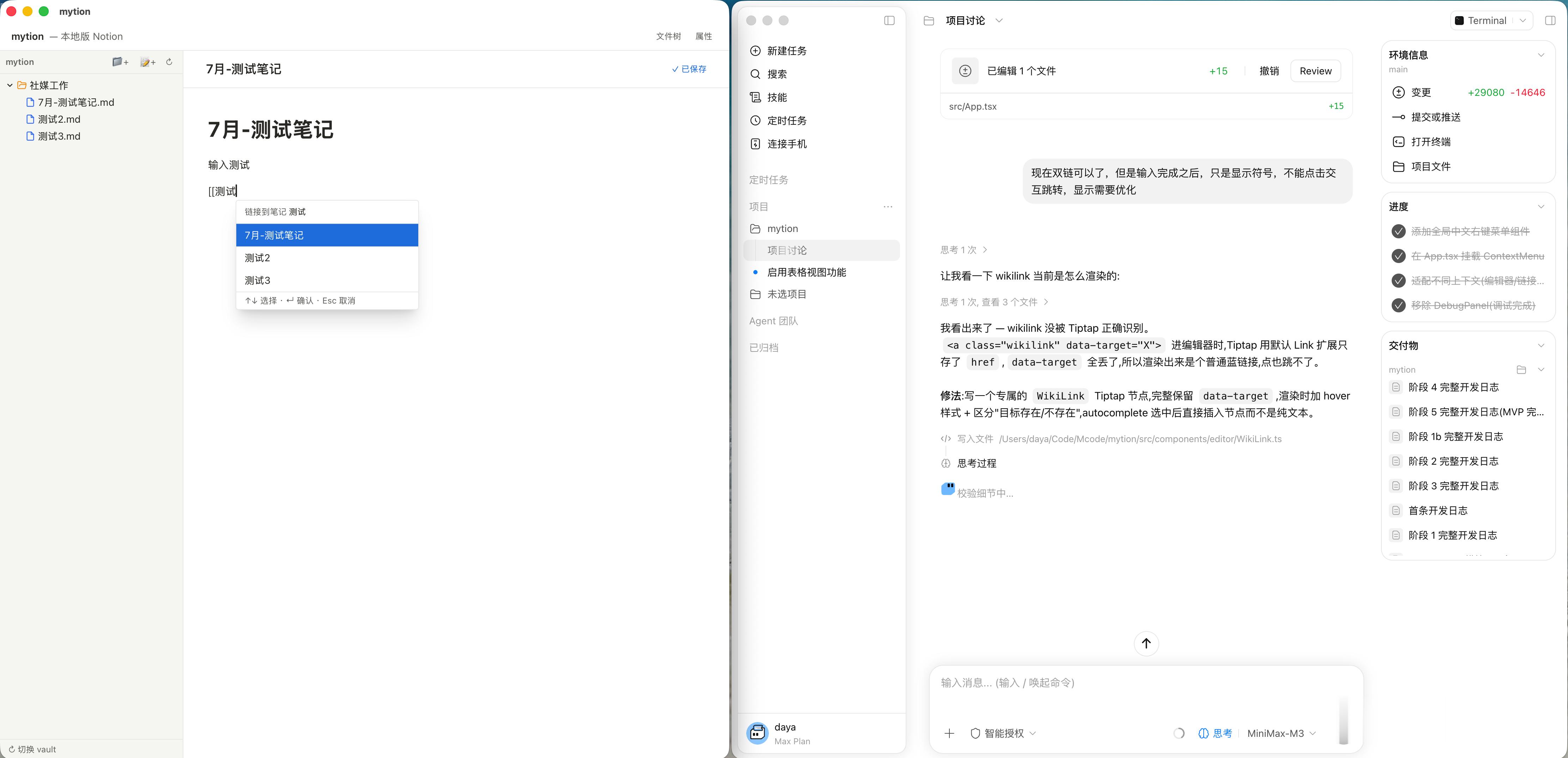Toggle 在 App.tsx 挂载 ContextMenu checkmark
This screenshot has height=758, width=1568.
tap(1398, 256)
